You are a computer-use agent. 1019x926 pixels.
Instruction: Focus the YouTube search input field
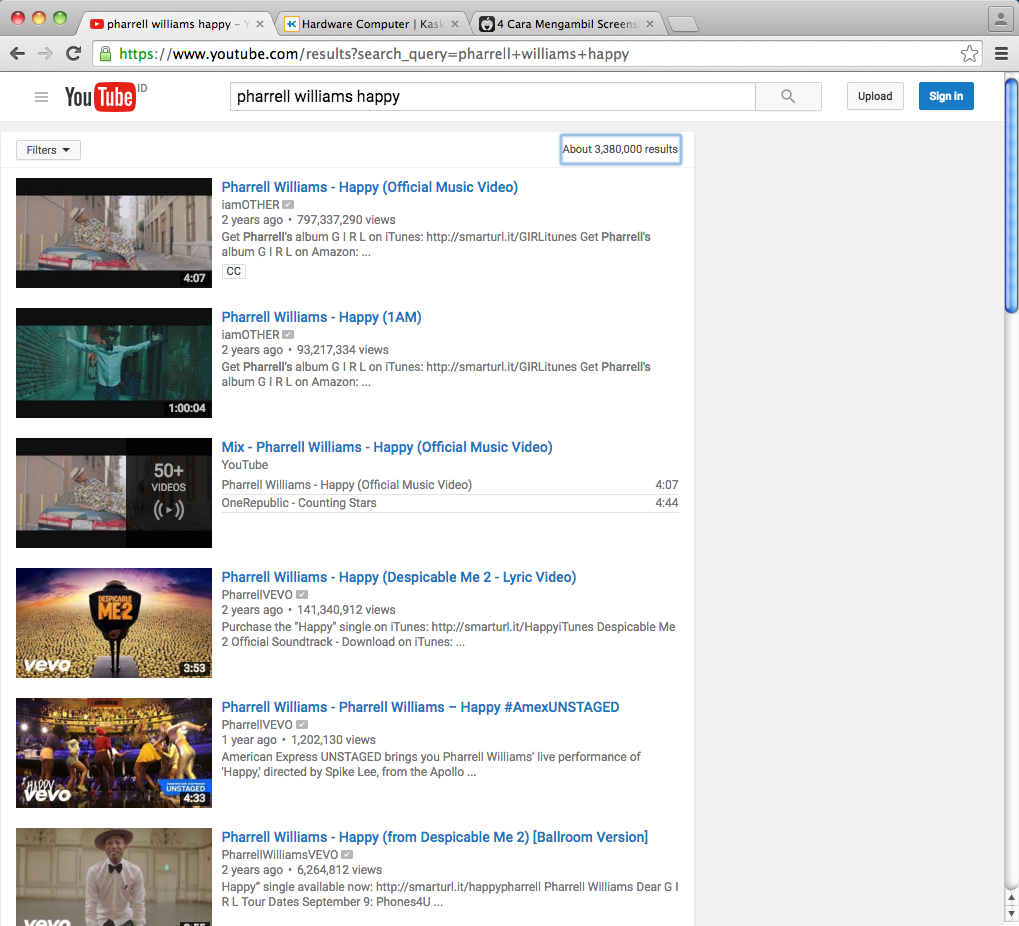[493, 96]
